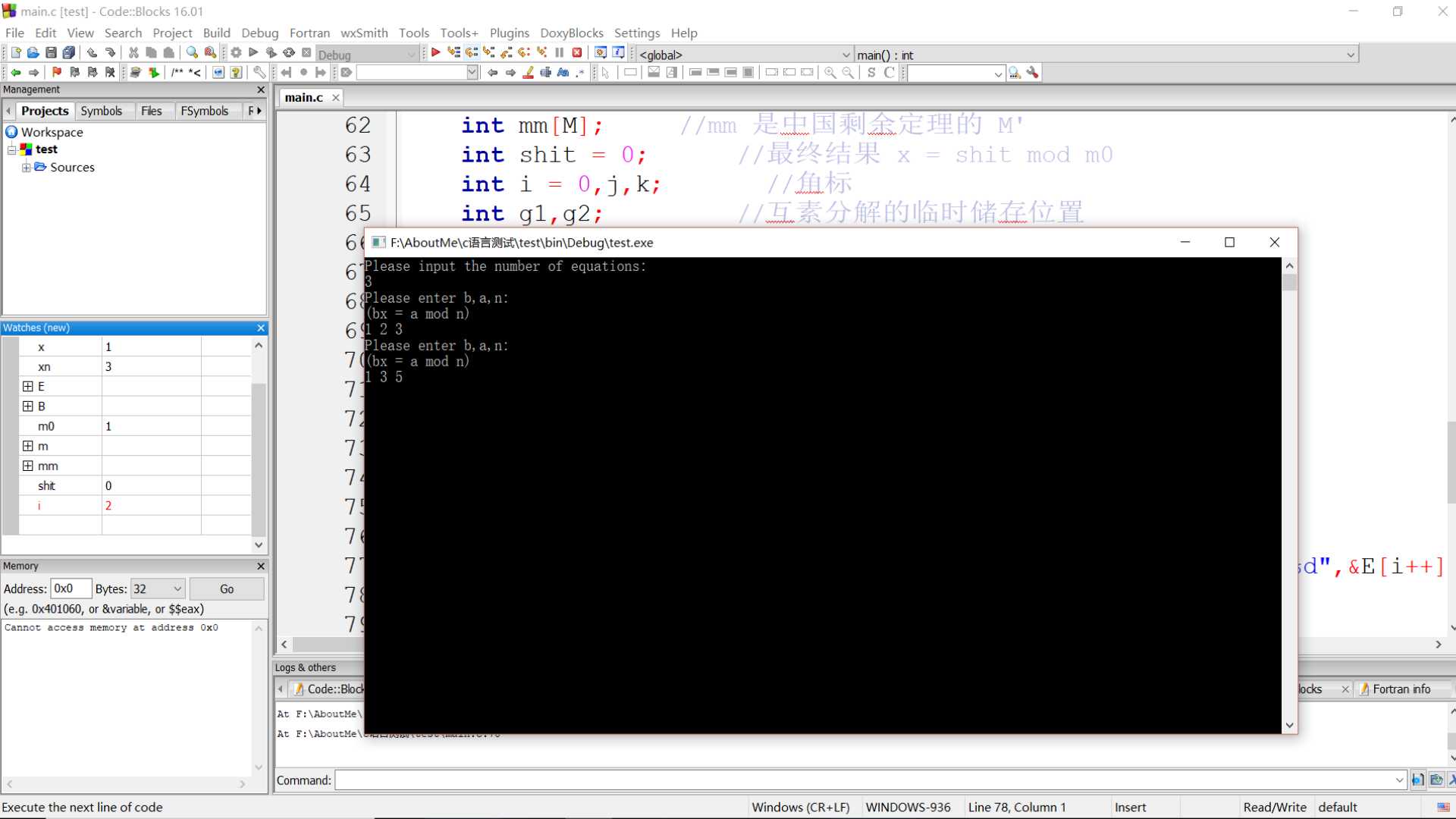
Task: Open the File menu
Action: click(x=14, y=33)
